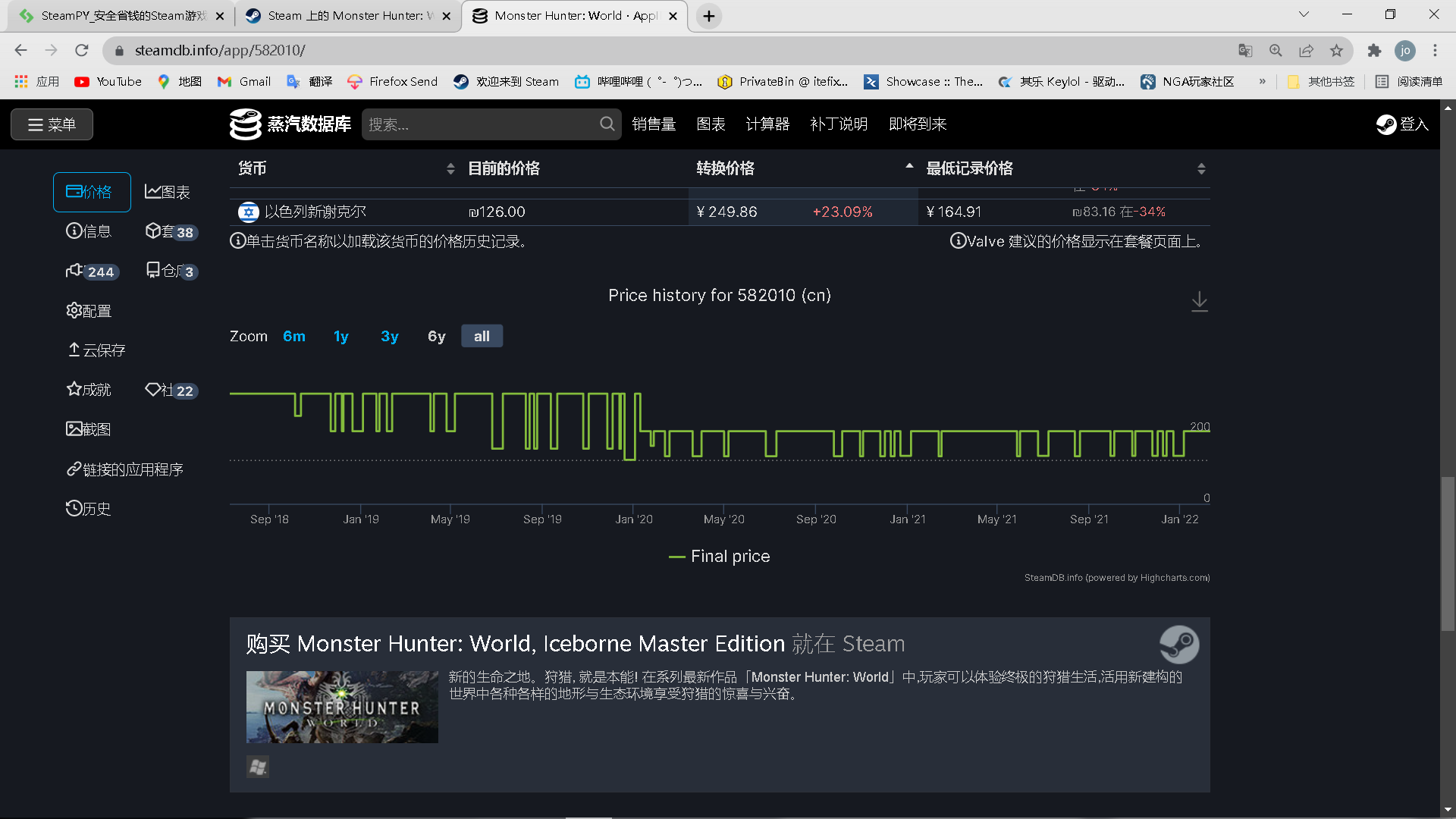Click the Israeli New Shekel currency link
The height and width of the screenshot is (819, 1456).
(315, 212)
